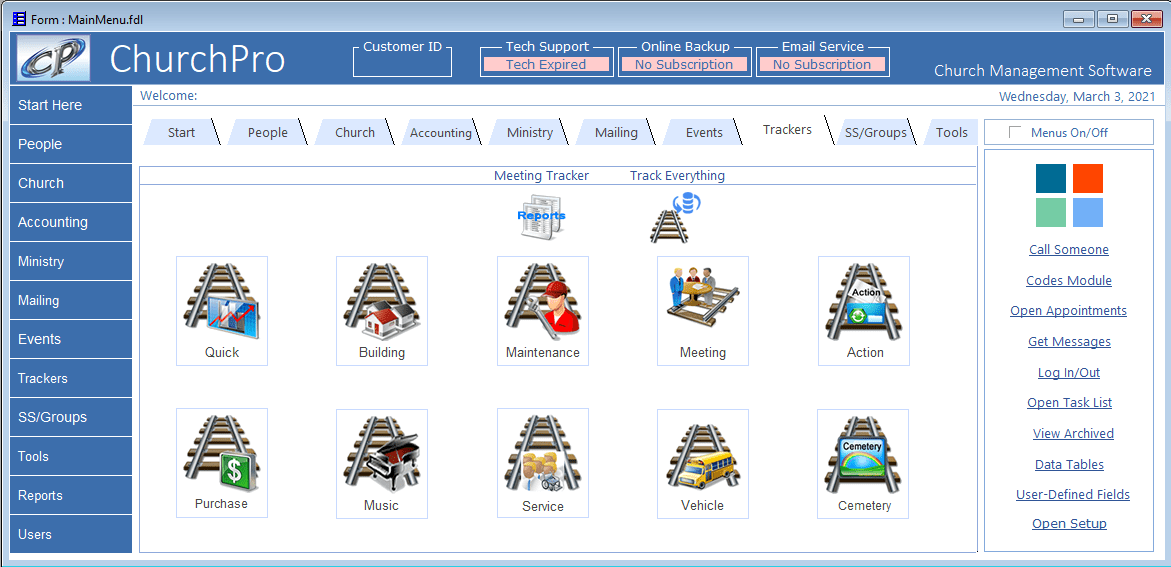
Task: Open the Vehicle tracker icon
Action: 703,463
